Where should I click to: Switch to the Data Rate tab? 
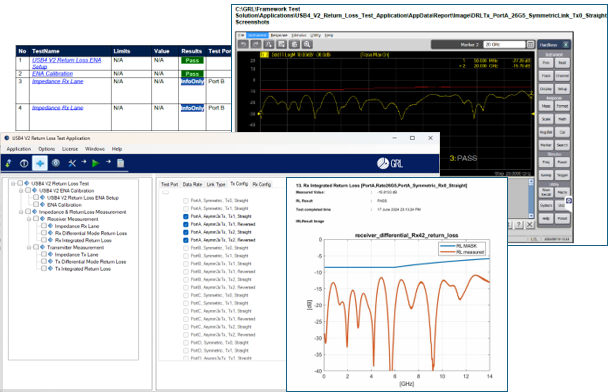[x=192, y=184]
